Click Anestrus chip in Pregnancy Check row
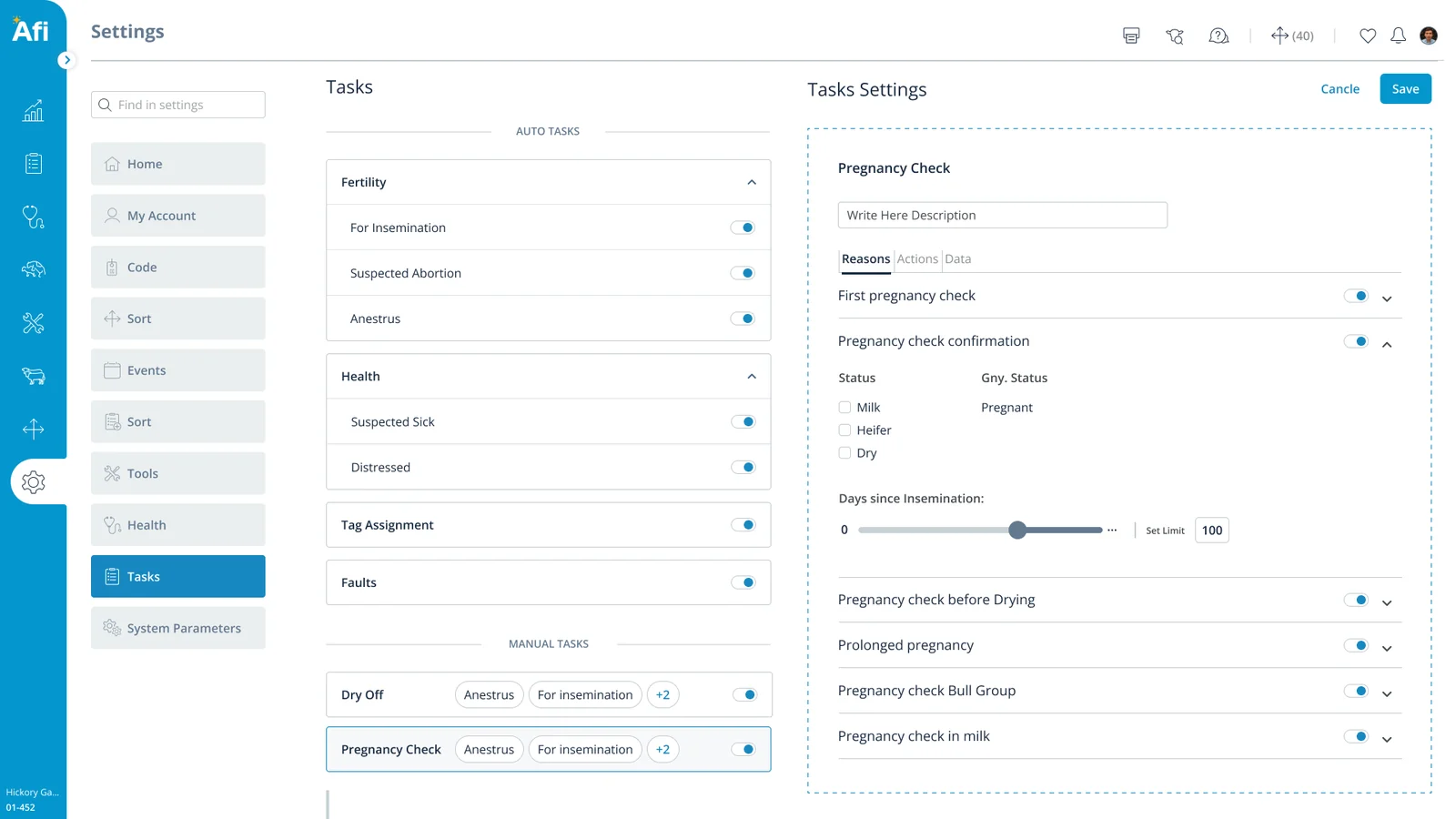 pyautogui.click(x=489, y=750)
